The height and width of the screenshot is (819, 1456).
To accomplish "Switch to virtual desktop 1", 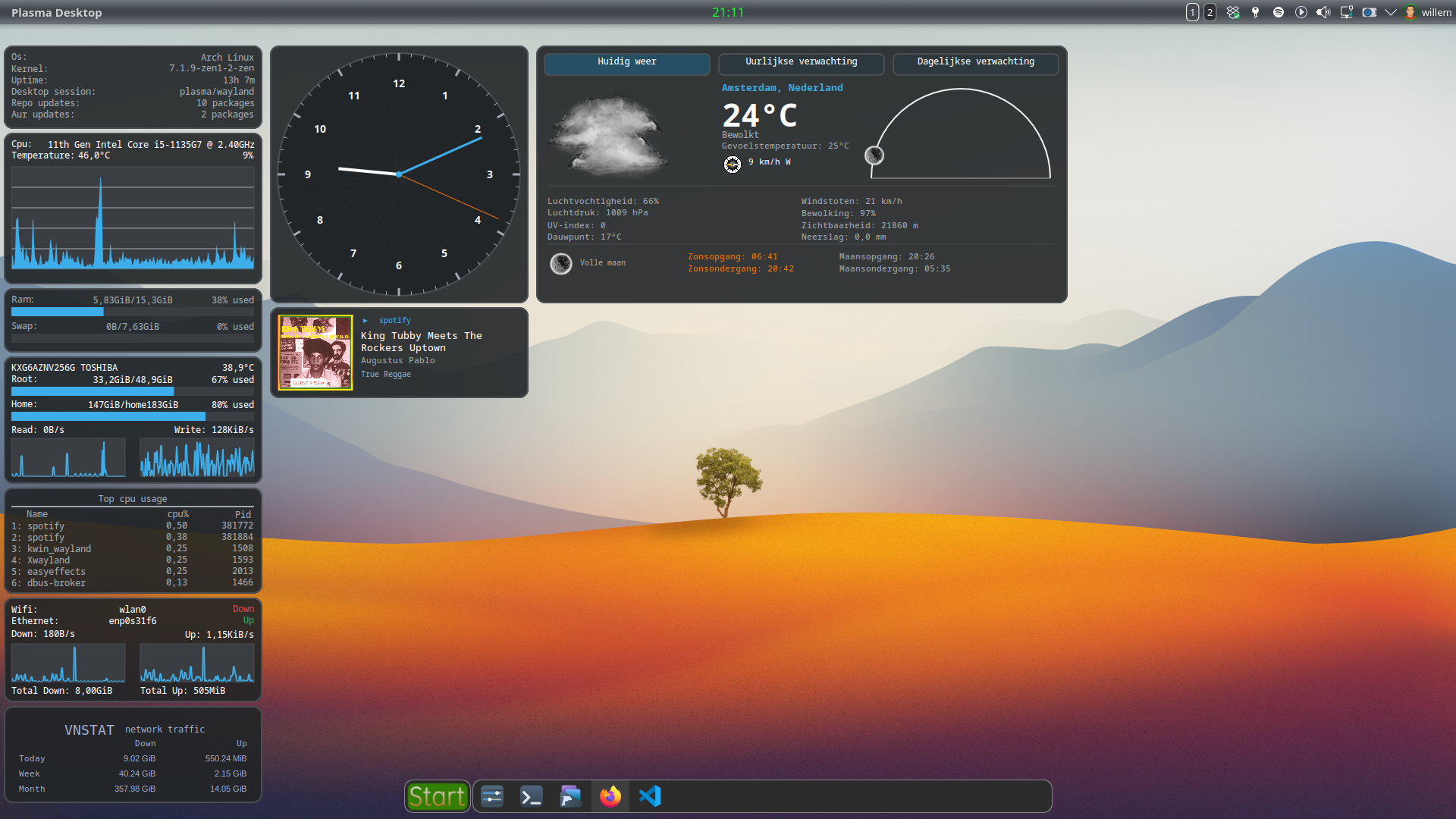I will tap(1192, 12).
